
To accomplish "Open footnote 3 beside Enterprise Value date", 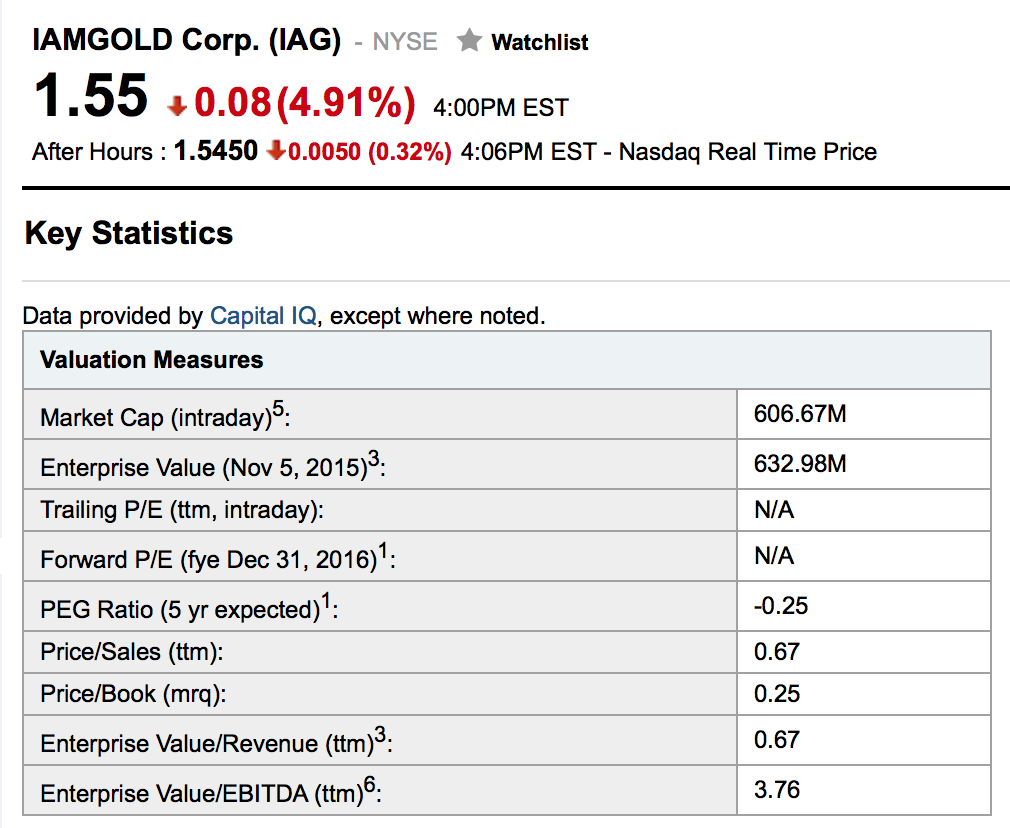I will click(373, 457).
